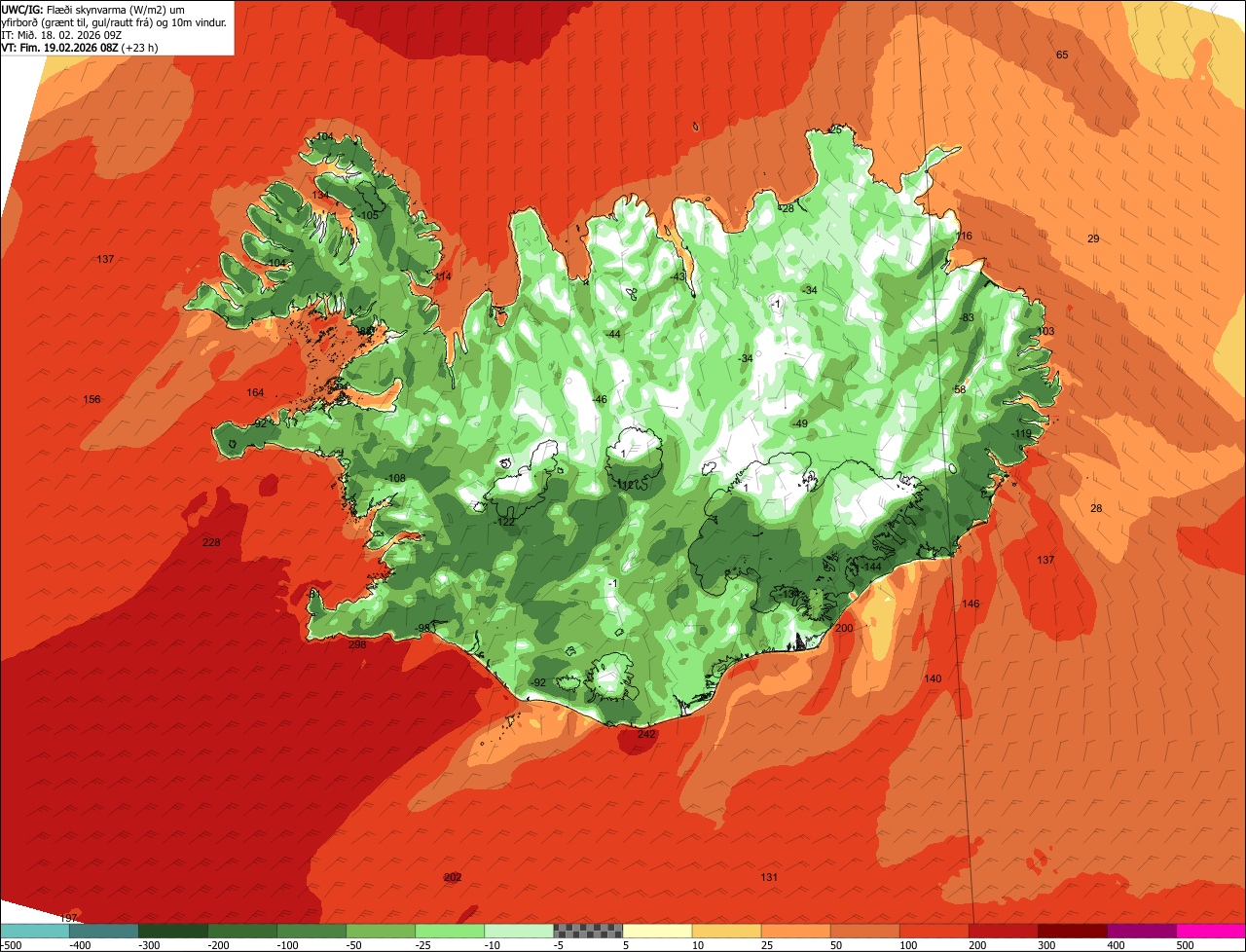The image size is (1246, 952).
Task: Pick the legend swatch between -50 and -25
Action: (381, 931)
